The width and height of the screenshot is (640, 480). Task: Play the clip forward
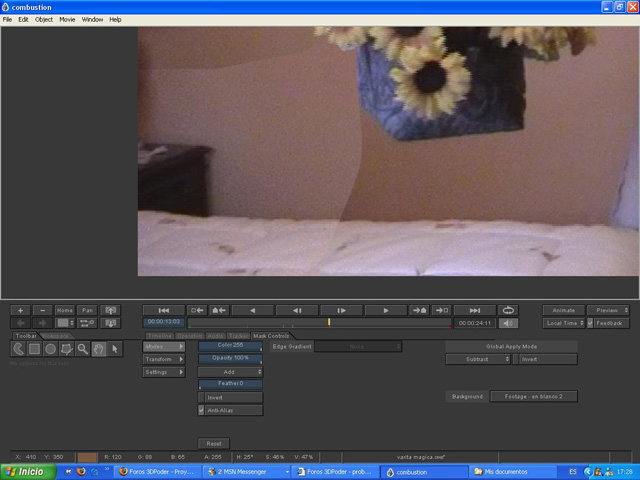386,310
